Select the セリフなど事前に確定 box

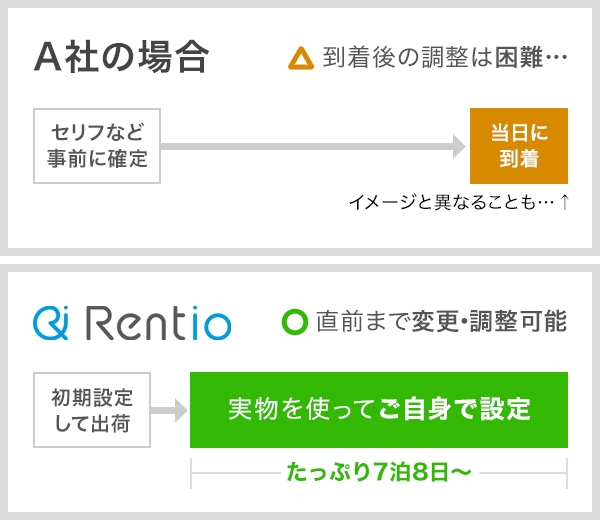coord(96,146)
